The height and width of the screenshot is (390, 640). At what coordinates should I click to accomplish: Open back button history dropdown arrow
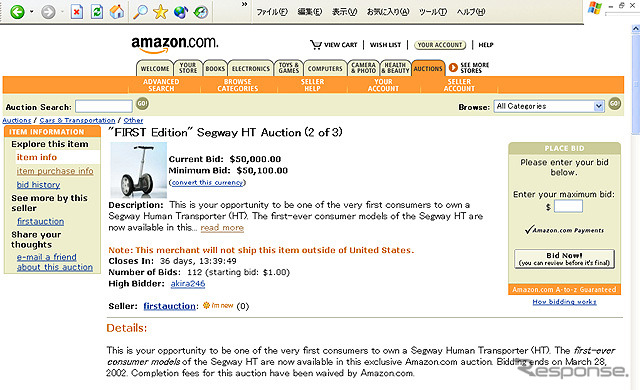pos(31,12)
